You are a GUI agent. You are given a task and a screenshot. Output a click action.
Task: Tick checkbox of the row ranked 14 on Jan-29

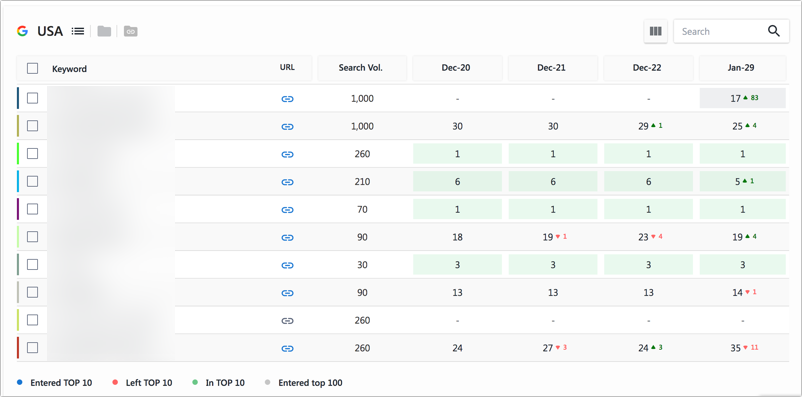tap(32, 292)
